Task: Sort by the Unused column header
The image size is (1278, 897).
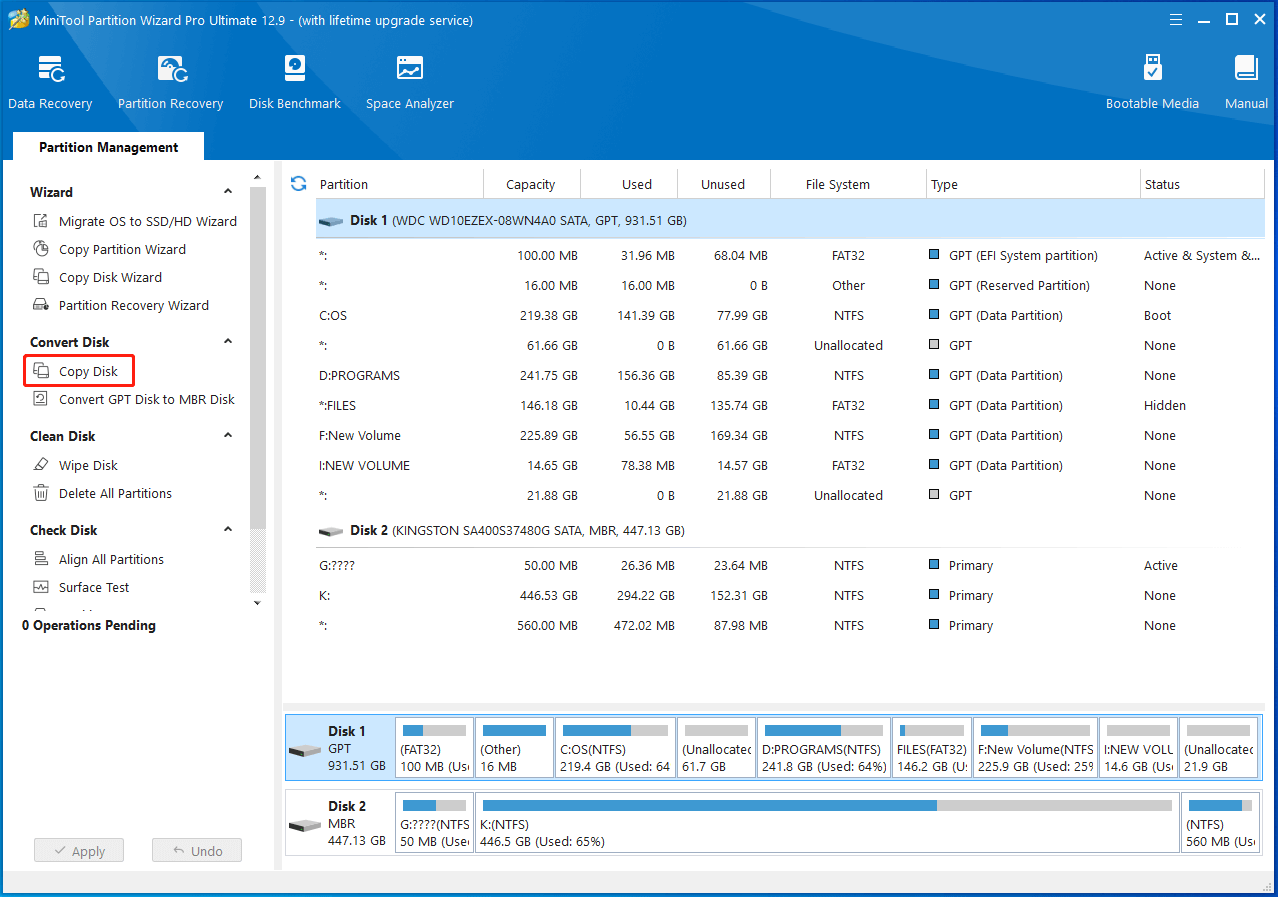Action: pos(723,184)
